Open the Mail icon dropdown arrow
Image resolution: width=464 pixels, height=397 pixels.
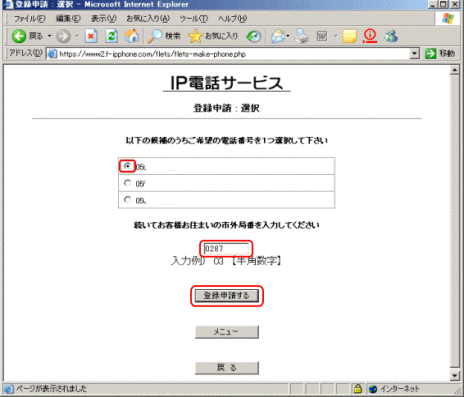(288, 36)
